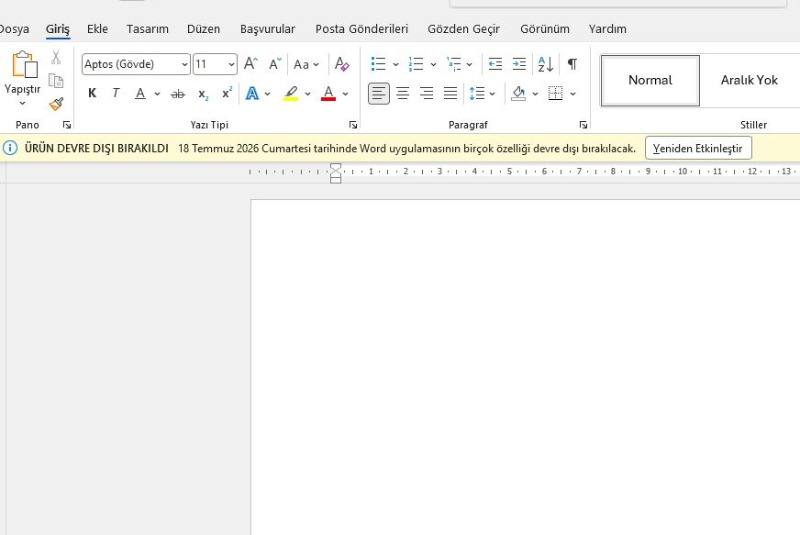Decrease font size with the smaller A icon
The height and width of the screenshot is (535, 800).
pyautogui.click(x=275, y=64)
